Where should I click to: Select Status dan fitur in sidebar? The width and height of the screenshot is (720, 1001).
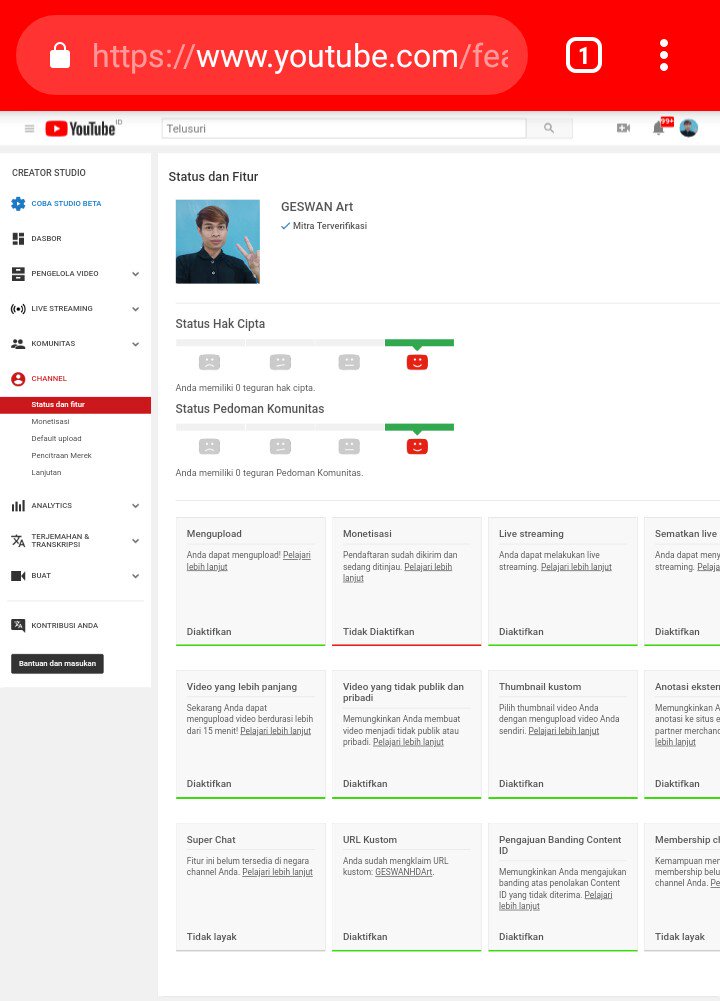[75, 405]
